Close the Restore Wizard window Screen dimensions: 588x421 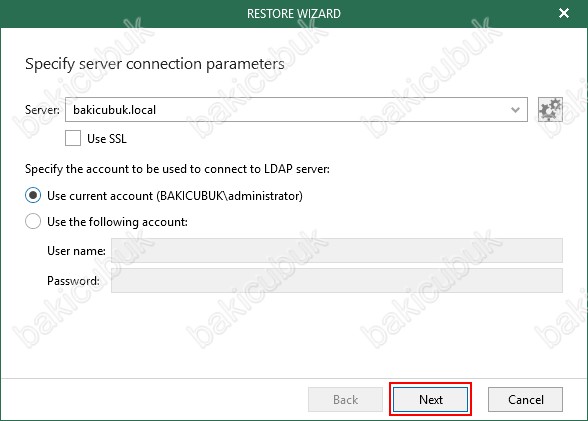(564, 13)
